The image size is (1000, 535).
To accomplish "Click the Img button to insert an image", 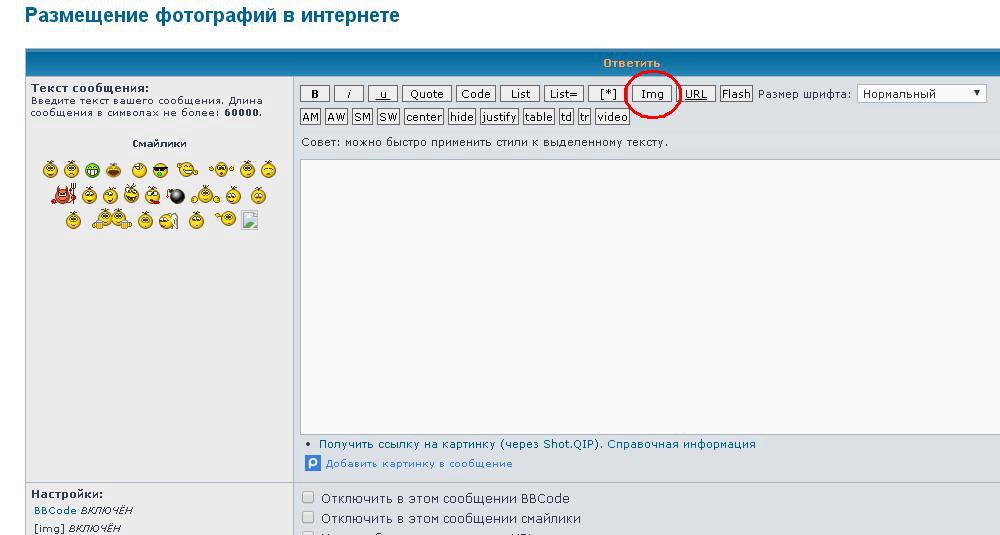I will (x=652, y=94).
